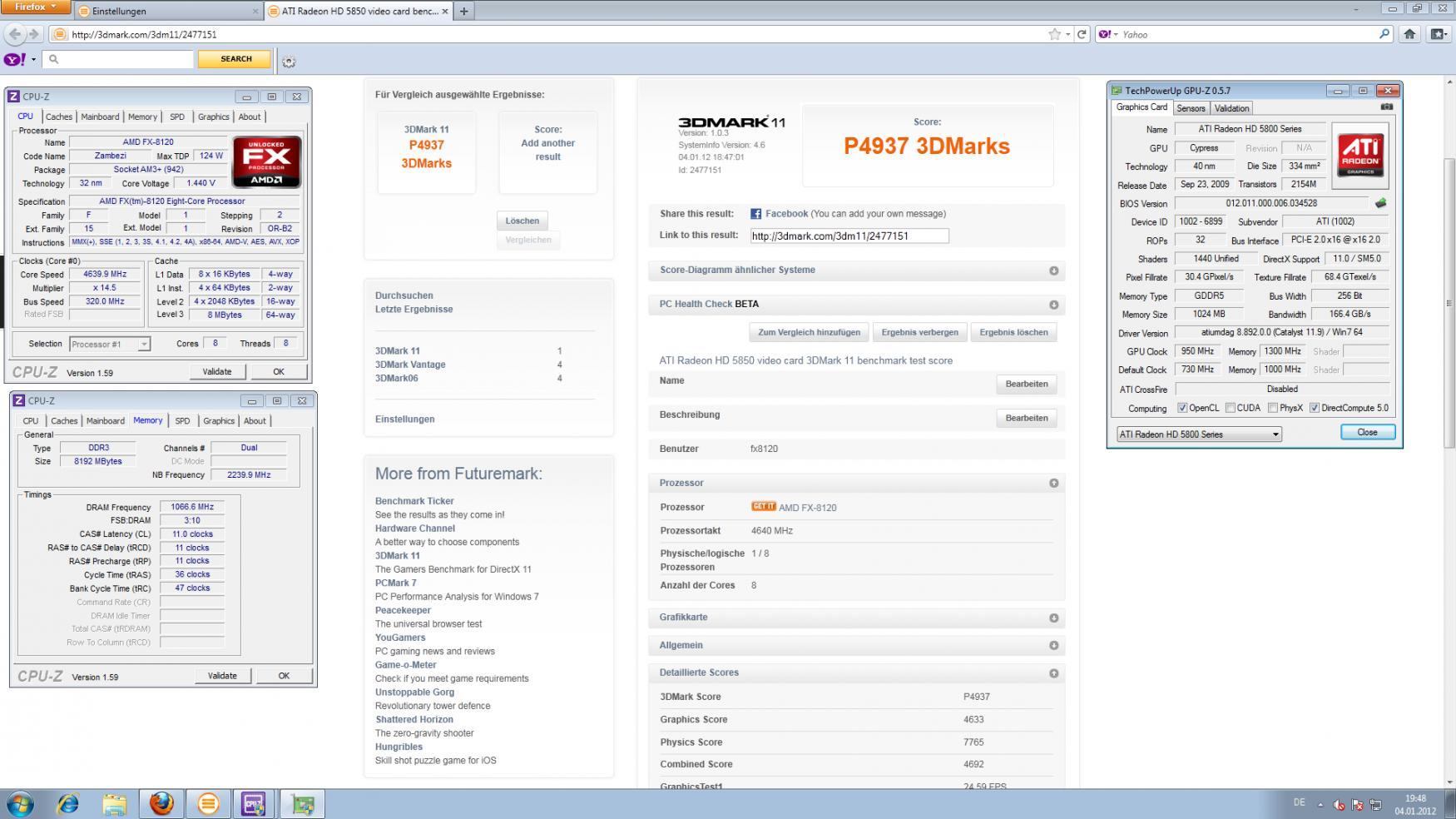Image resolution: width=1456 pixels, height=819 pixels.
Task: Click the GET IT badge next to AMD FX-8120
Action: pos(763,506)
